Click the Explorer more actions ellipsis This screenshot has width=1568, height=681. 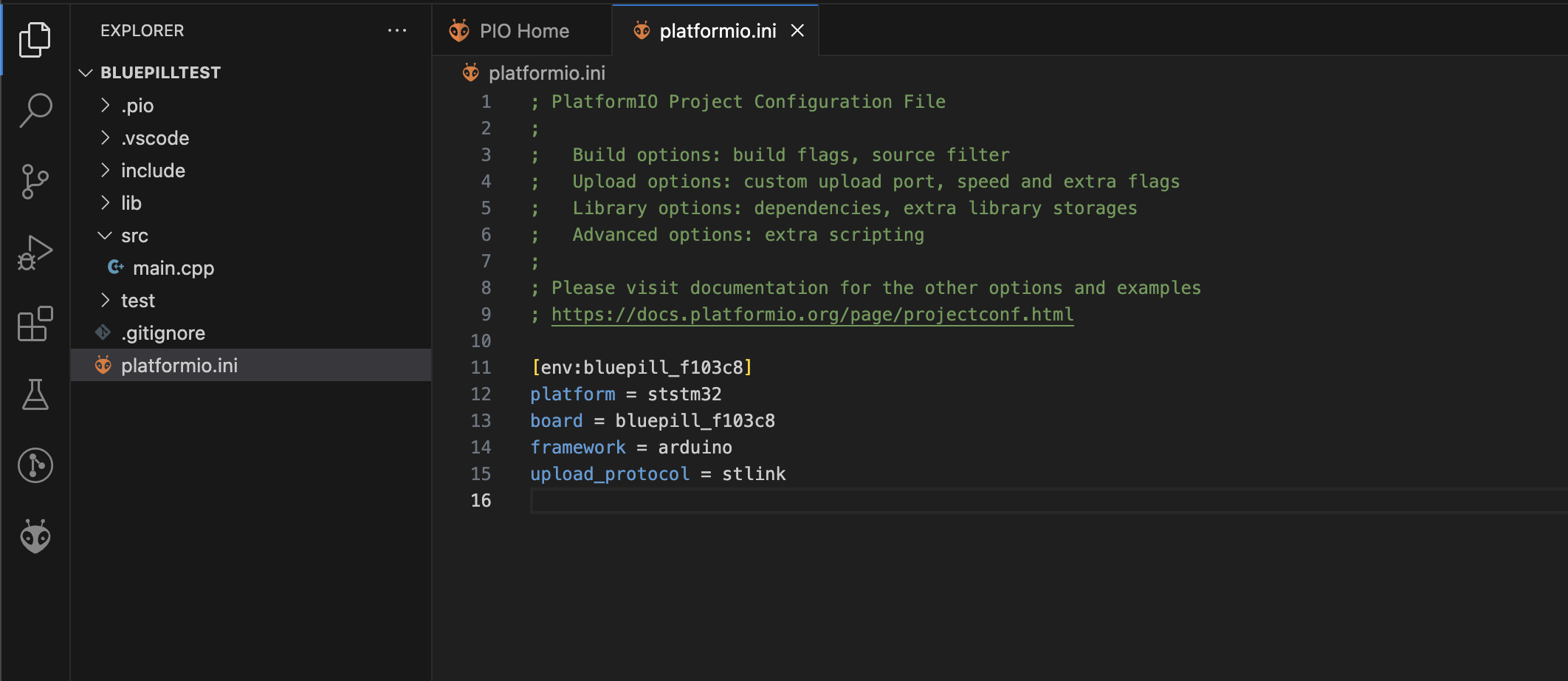point(396,30)
